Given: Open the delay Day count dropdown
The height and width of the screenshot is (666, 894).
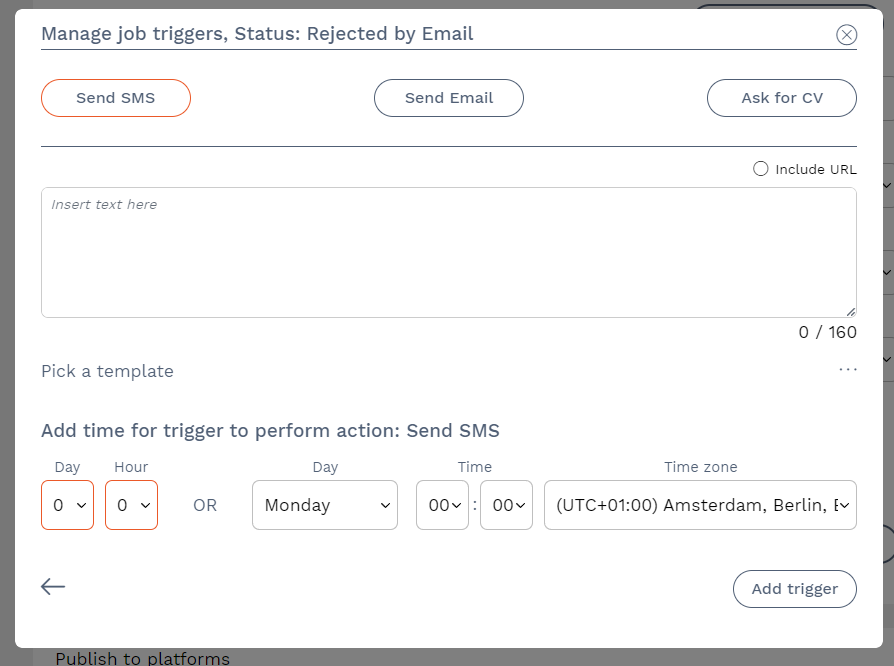Looking at the screenshot, I should click(x=67, y=505).
